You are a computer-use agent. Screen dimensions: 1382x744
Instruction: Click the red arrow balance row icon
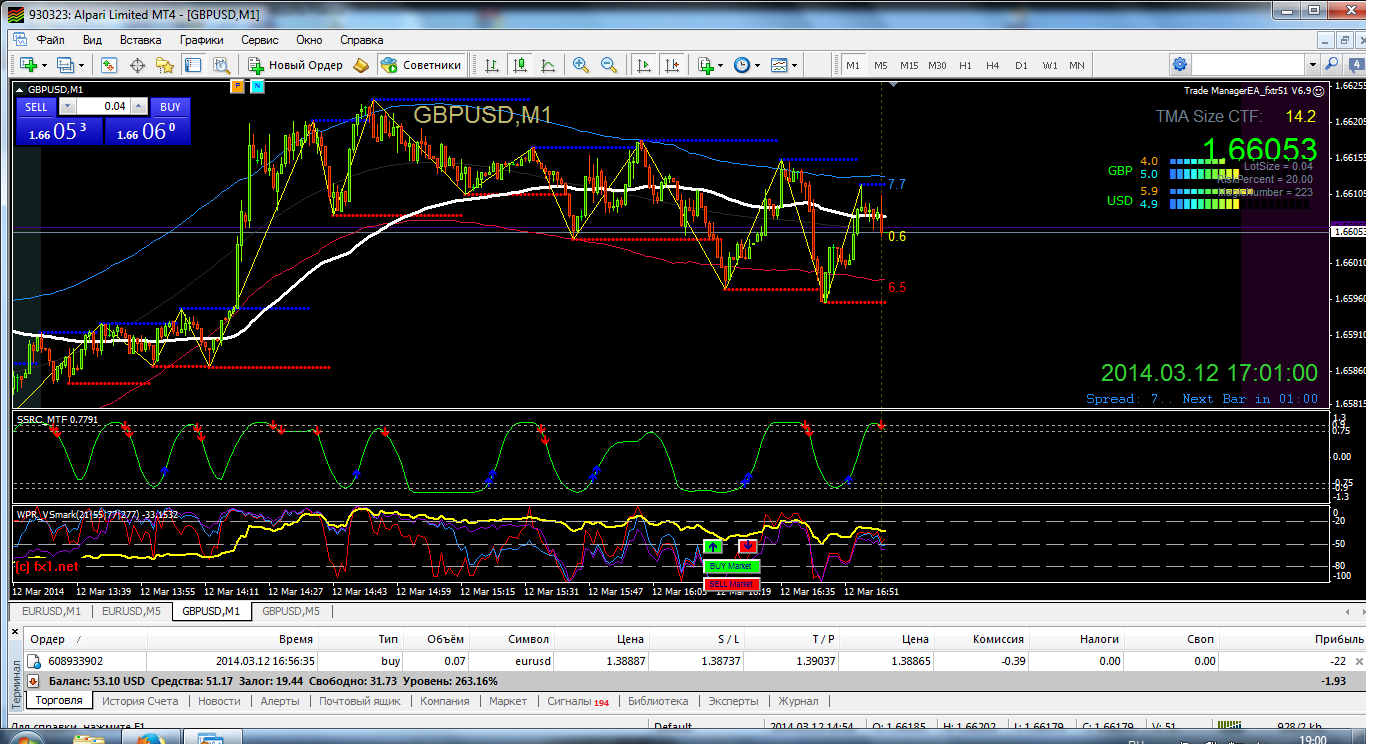point(33,680)
